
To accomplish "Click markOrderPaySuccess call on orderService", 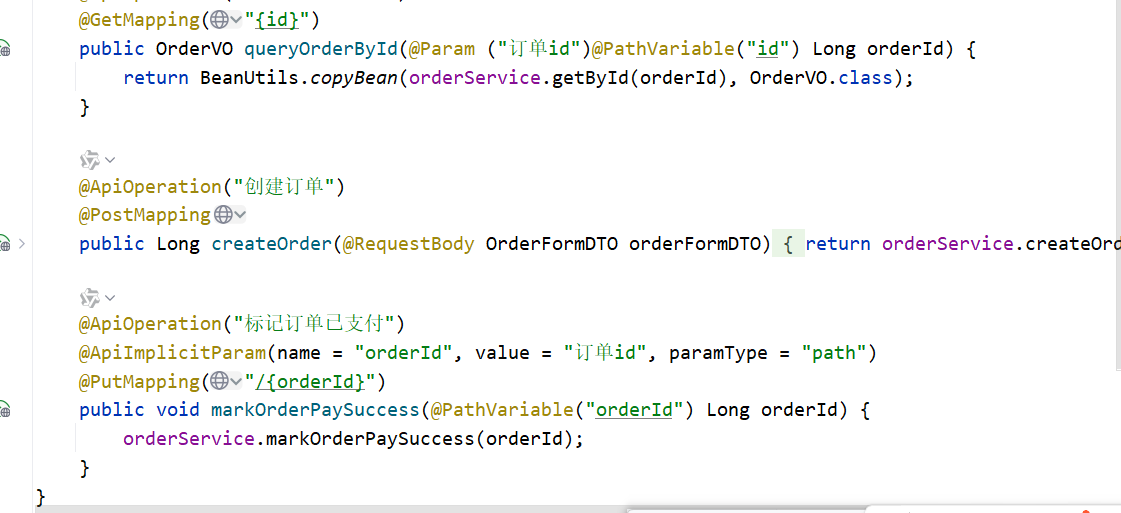I will click(370, 439).
